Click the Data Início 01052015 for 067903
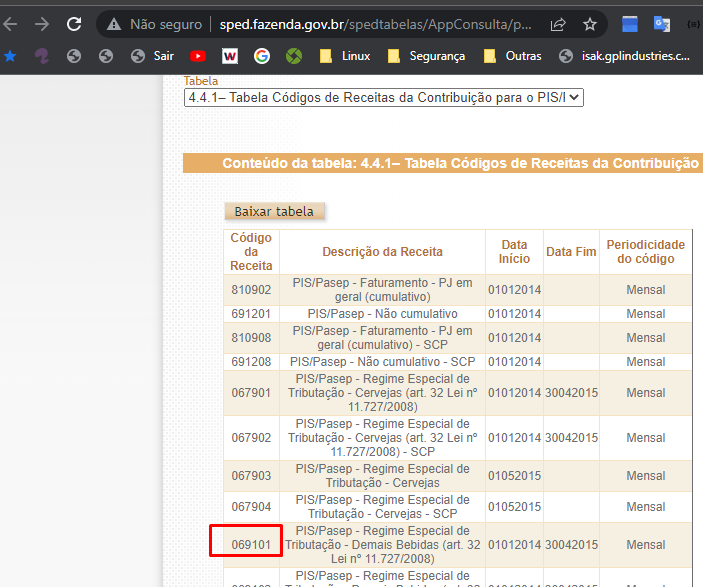703x587 pixels. point(514,475)
